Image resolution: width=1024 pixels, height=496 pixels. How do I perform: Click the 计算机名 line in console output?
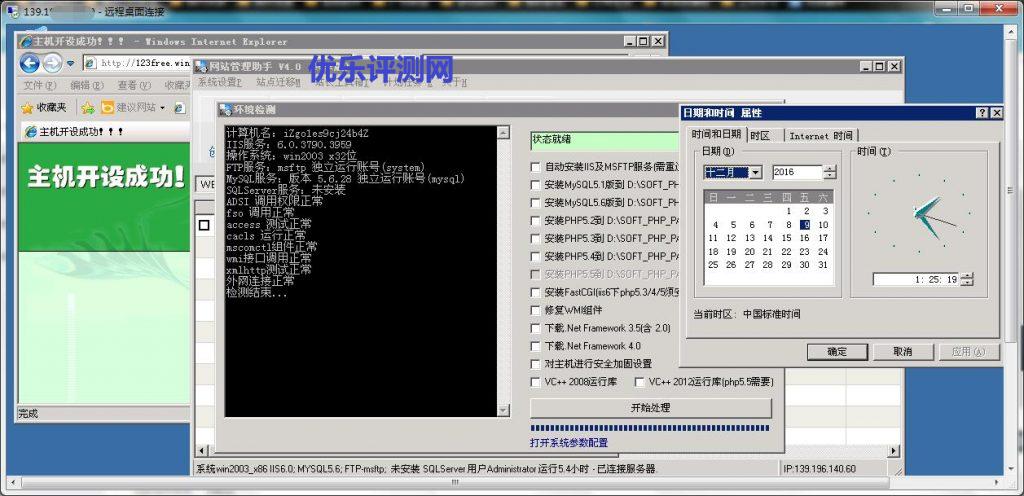click(x=298, y=132)
